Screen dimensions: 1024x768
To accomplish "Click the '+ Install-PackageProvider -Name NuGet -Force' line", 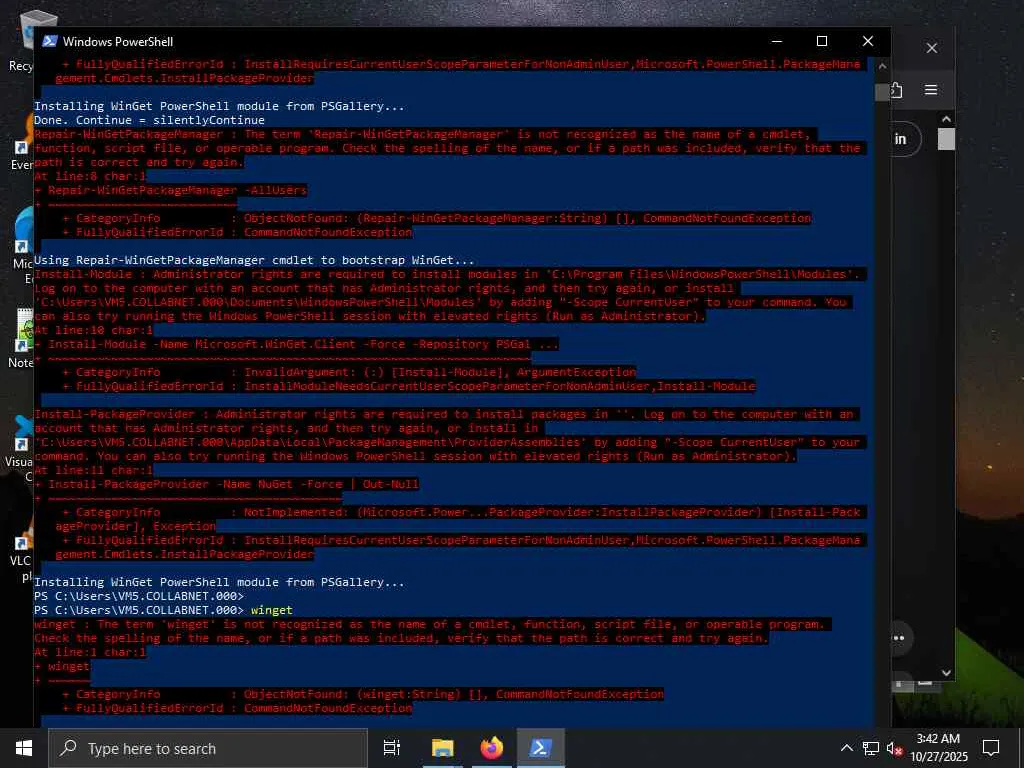I will click(x=227, y=484).
